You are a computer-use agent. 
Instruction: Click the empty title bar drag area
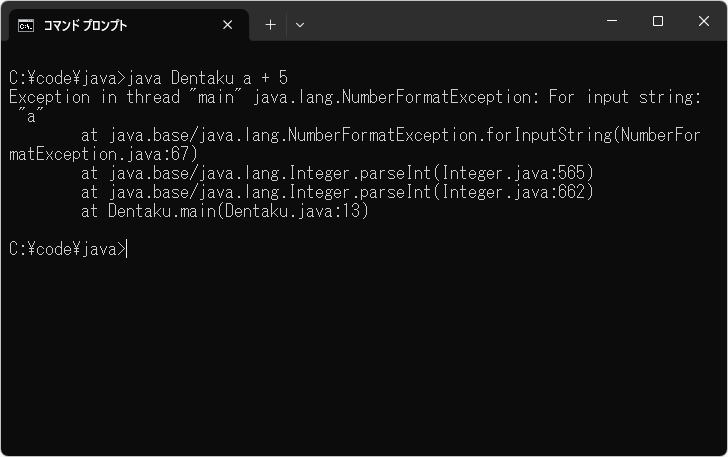(x=450, y=22)
